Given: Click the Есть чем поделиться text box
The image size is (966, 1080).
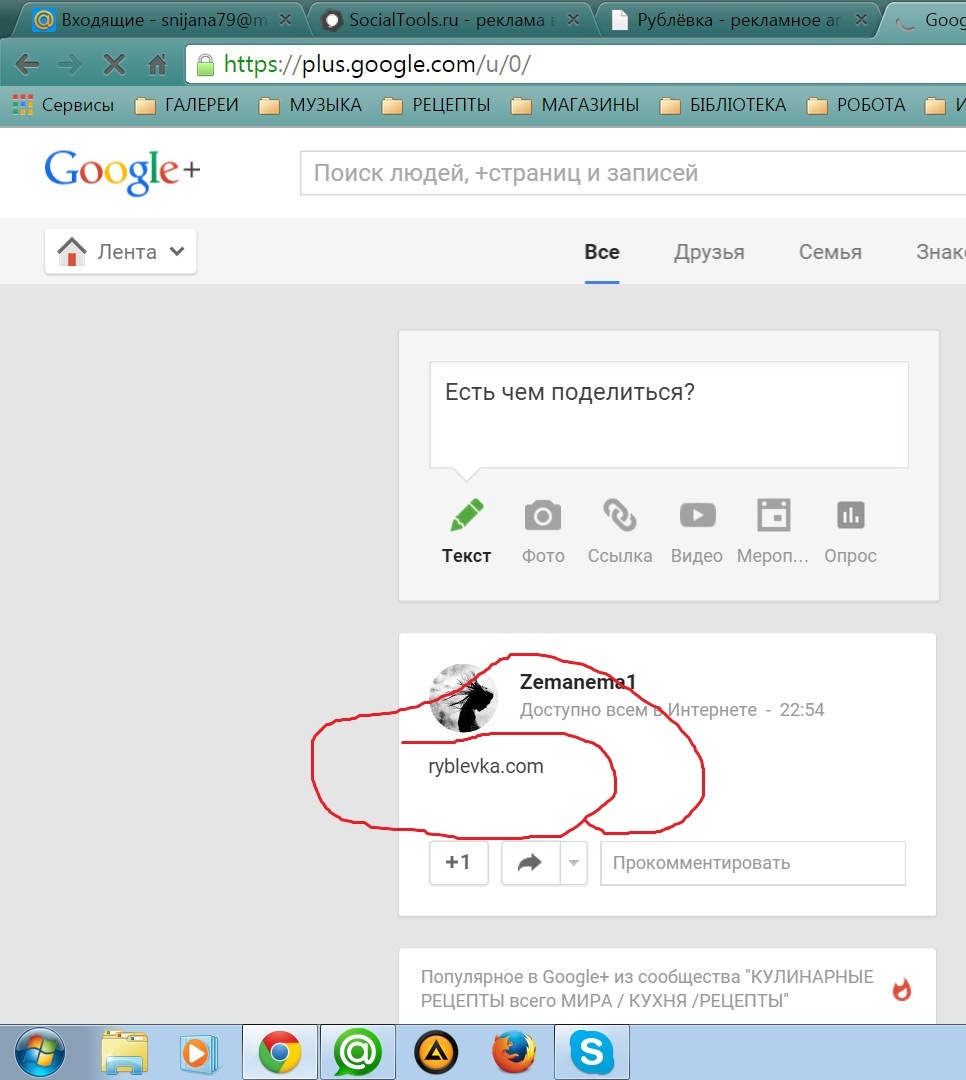Looking at the screenshot, I should click(669, 415).
